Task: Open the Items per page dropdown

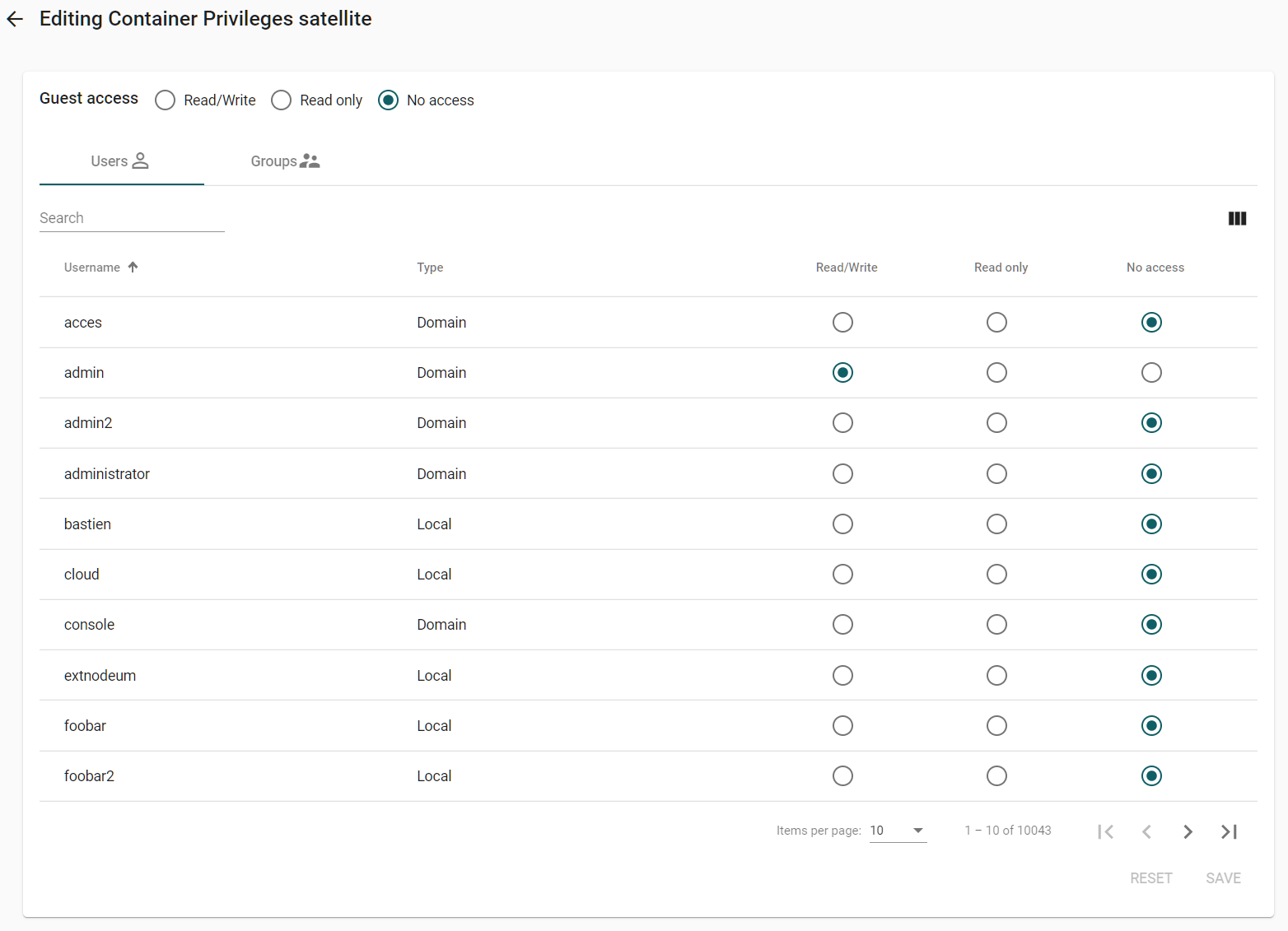Action: pos(898,831)
